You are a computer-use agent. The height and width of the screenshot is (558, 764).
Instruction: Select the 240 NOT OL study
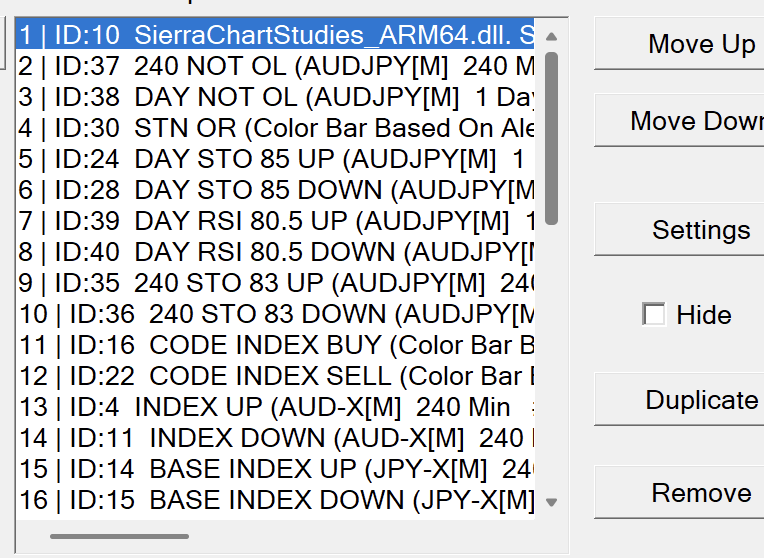tap(275, 67)
